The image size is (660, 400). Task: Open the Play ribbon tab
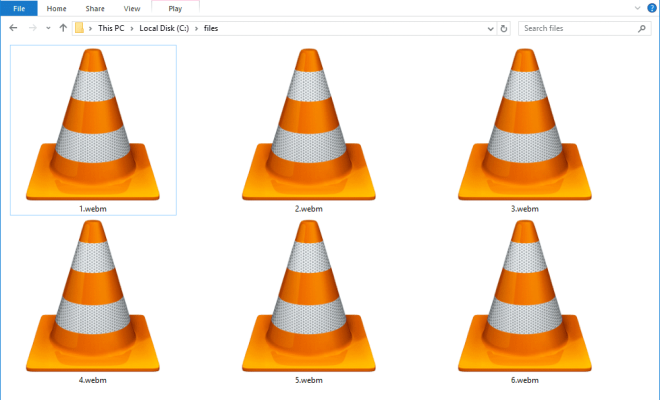[175, 8]
